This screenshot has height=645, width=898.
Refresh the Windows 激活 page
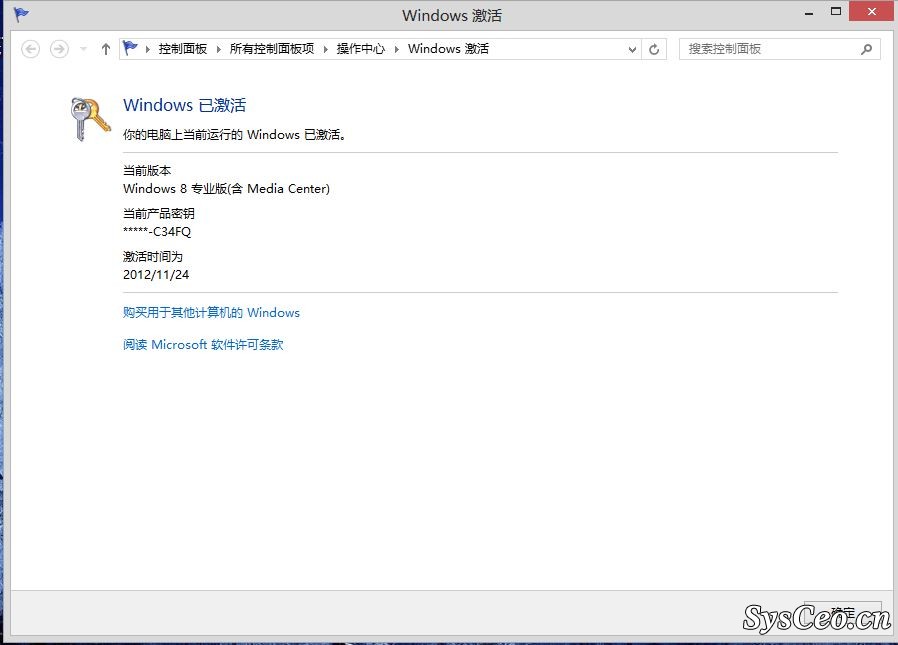[655, 49]
